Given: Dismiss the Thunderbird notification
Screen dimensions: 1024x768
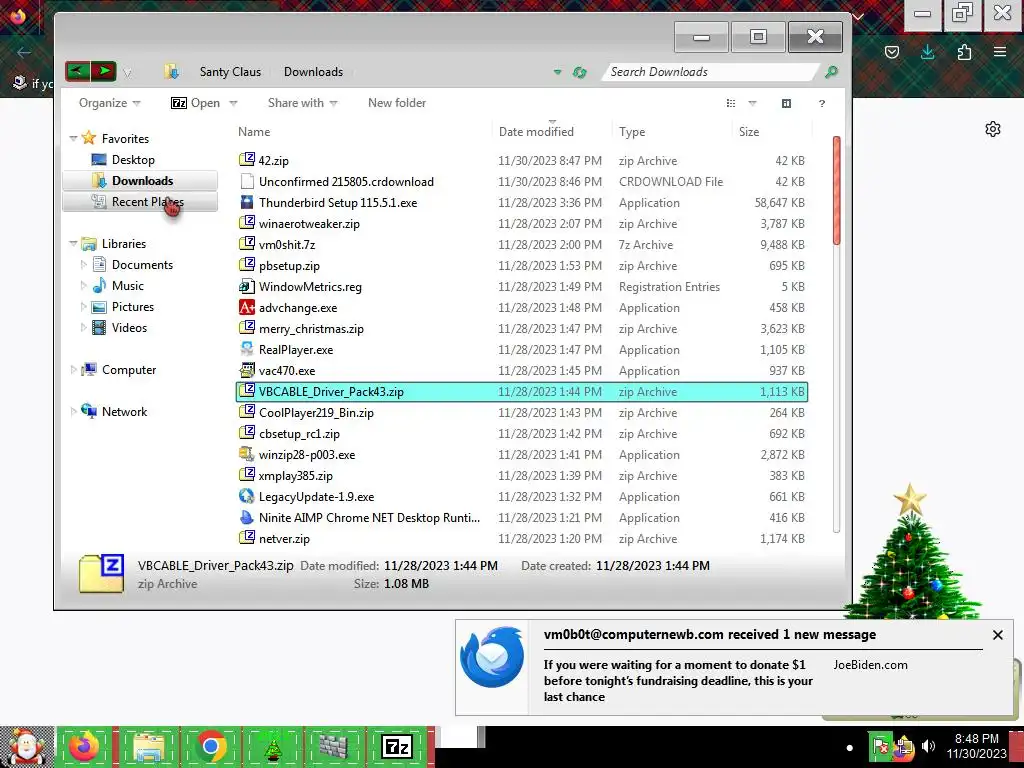Looking at the screenshot, I should click(997, 635).
